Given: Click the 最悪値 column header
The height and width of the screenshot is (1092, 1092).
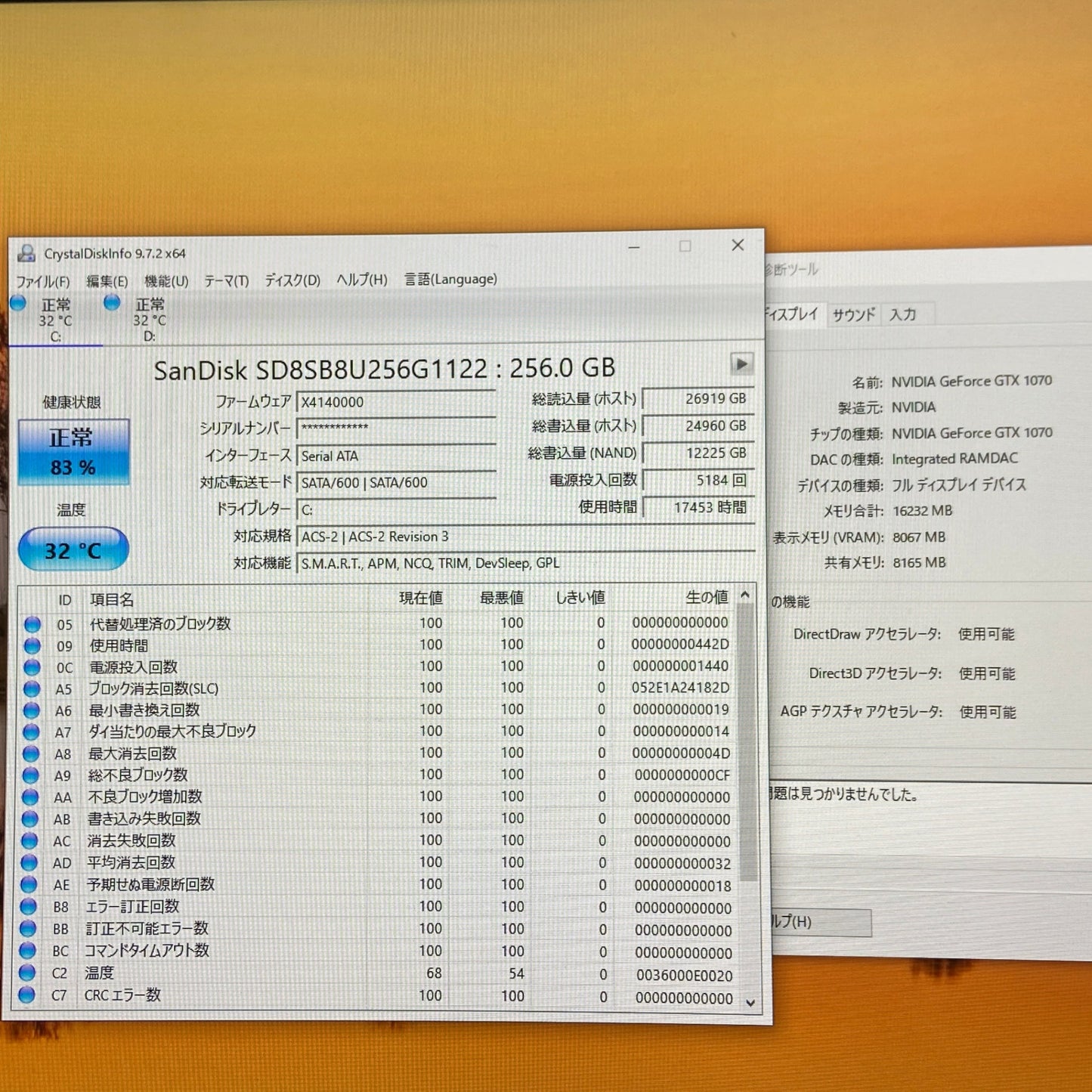Looking at the screenshot, I should (502, 599).
